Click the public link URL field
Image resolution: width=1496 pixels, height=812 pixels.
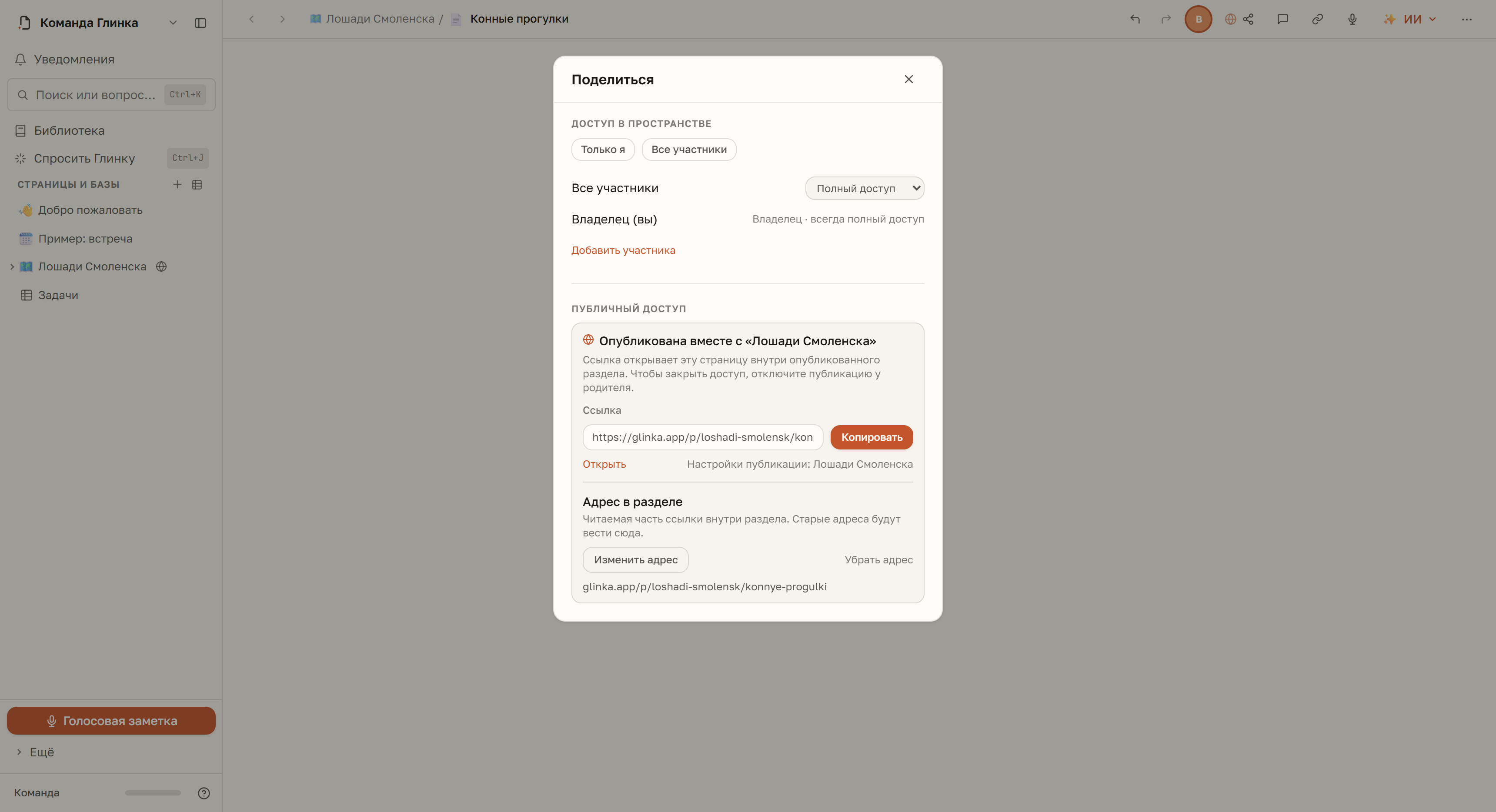703,437
